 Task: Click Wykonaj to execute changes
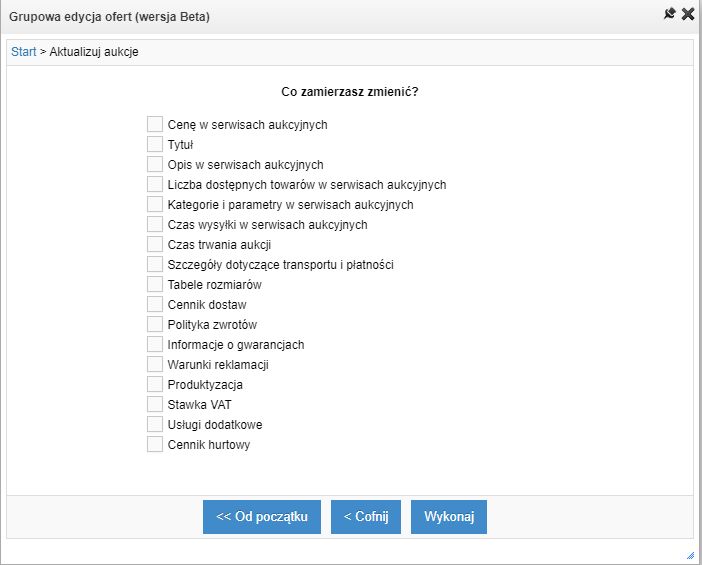pos(449,517)
